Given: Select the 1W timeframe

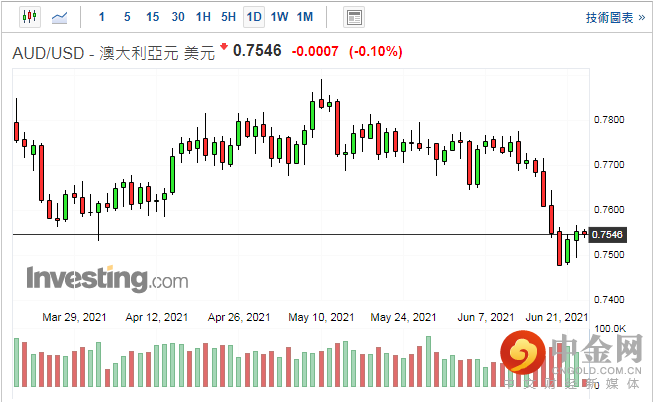Looking at the screenshot, I should pyautogui.click(x=279, y=17).
